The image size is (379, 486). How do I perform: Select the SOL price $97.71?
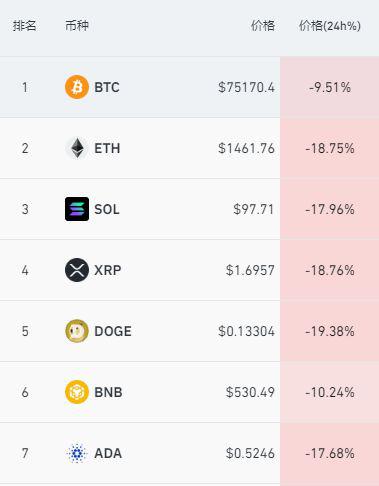click(x=253, y=209)
